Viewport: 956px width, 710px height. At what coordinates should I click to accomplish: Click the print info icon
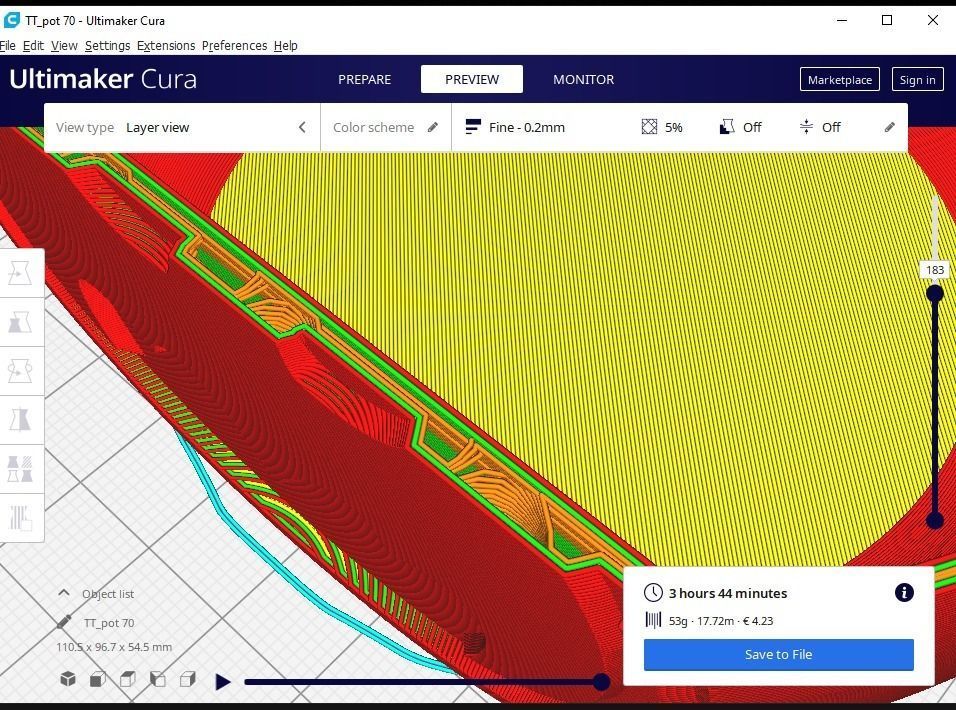904,592
